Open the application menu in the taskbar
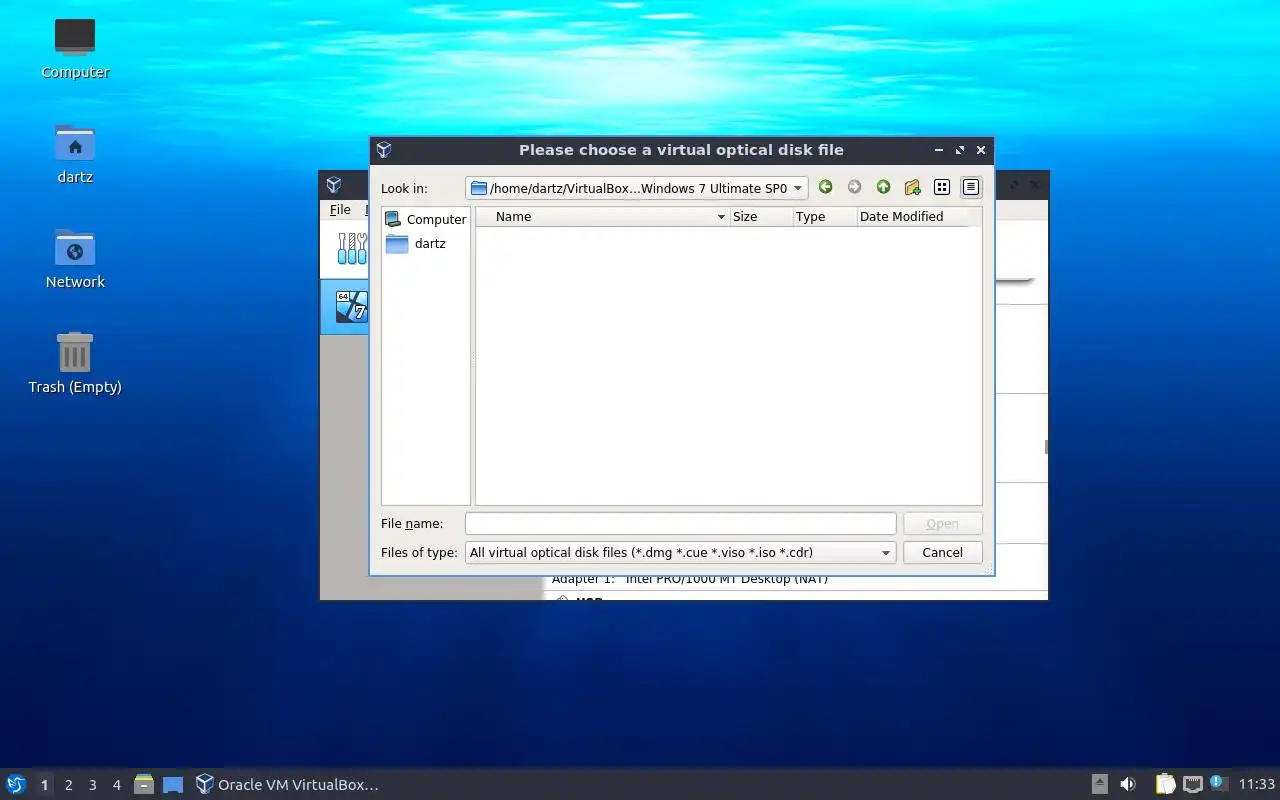 pyautogui.click(x=16, y=784)
